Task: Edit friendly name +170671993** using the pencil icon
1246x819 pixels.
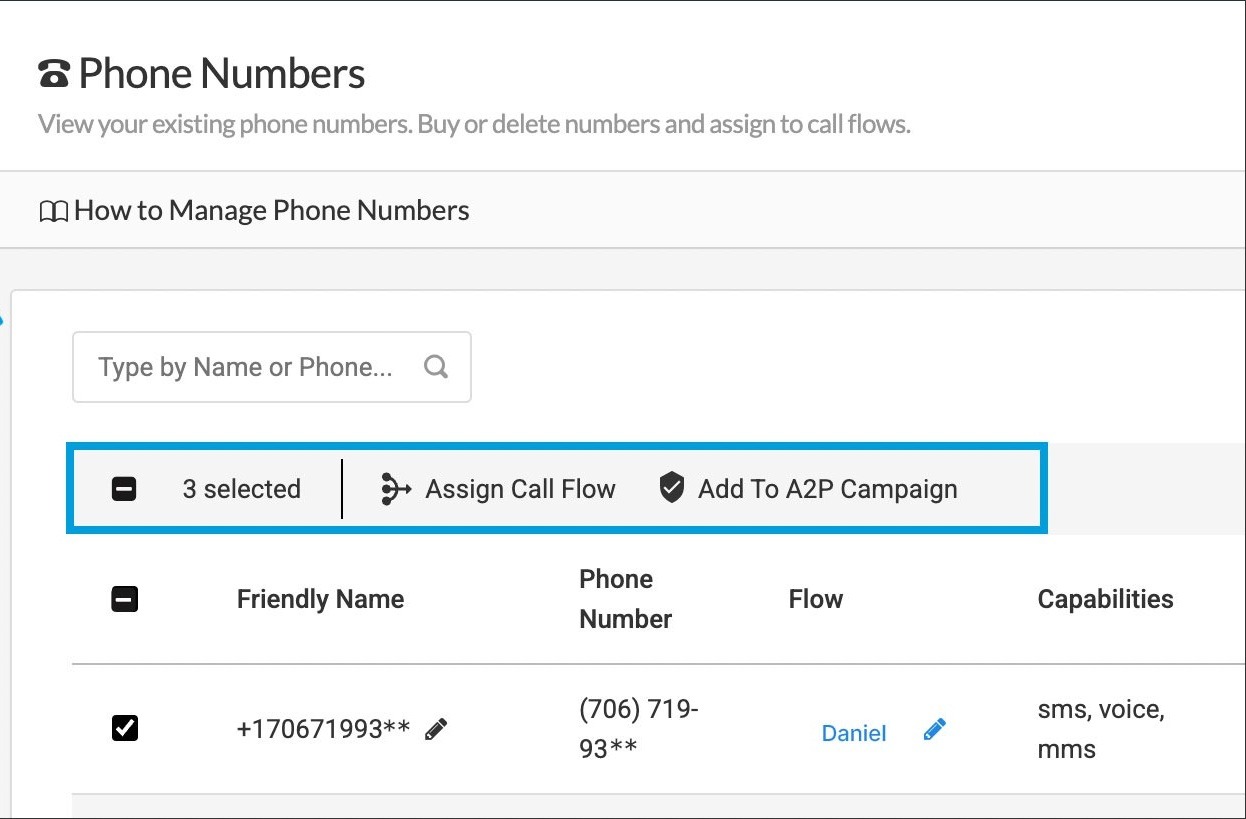Action: (436, 730)
